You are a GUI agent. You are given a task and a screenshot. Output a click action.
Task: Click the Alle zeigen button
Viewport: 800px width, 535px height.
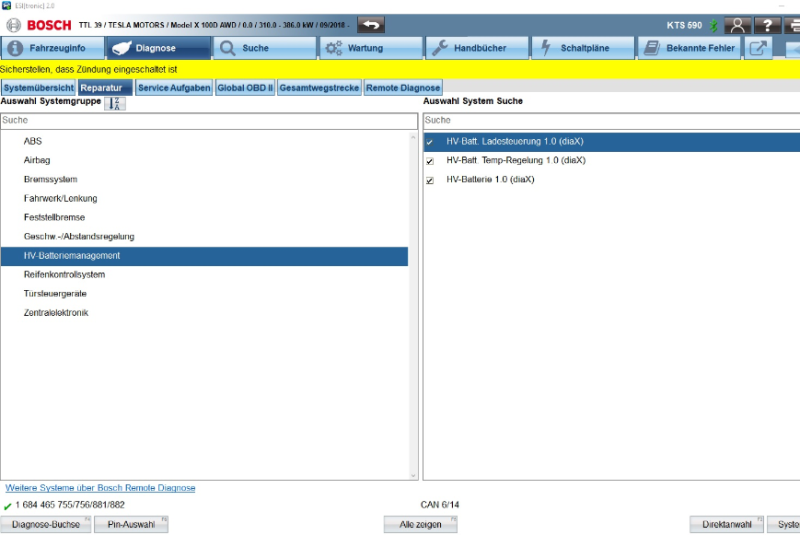pyautogui.click(x=413, y=524)
